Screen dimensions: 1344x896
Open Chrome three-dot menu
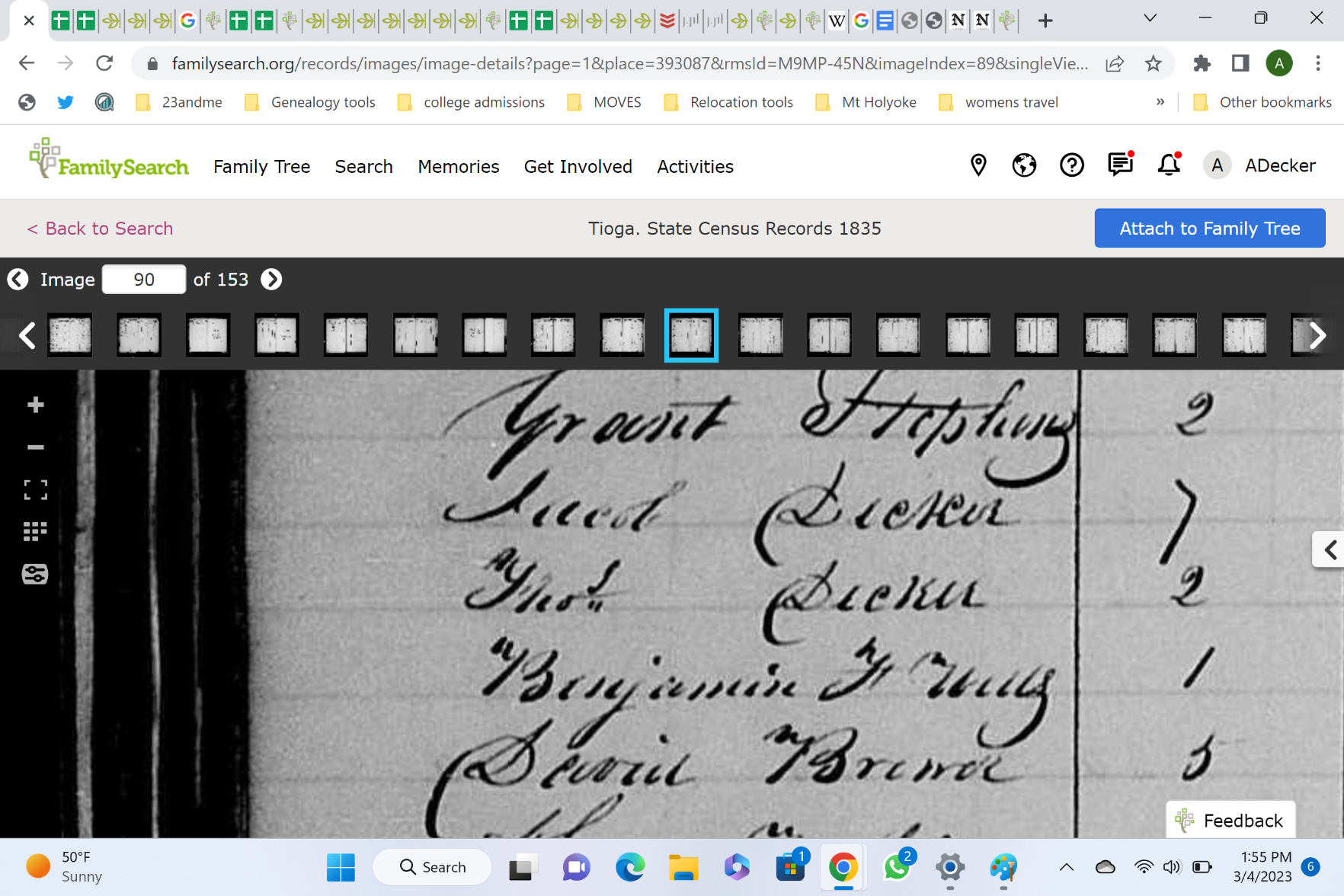tap(1318, 63)
